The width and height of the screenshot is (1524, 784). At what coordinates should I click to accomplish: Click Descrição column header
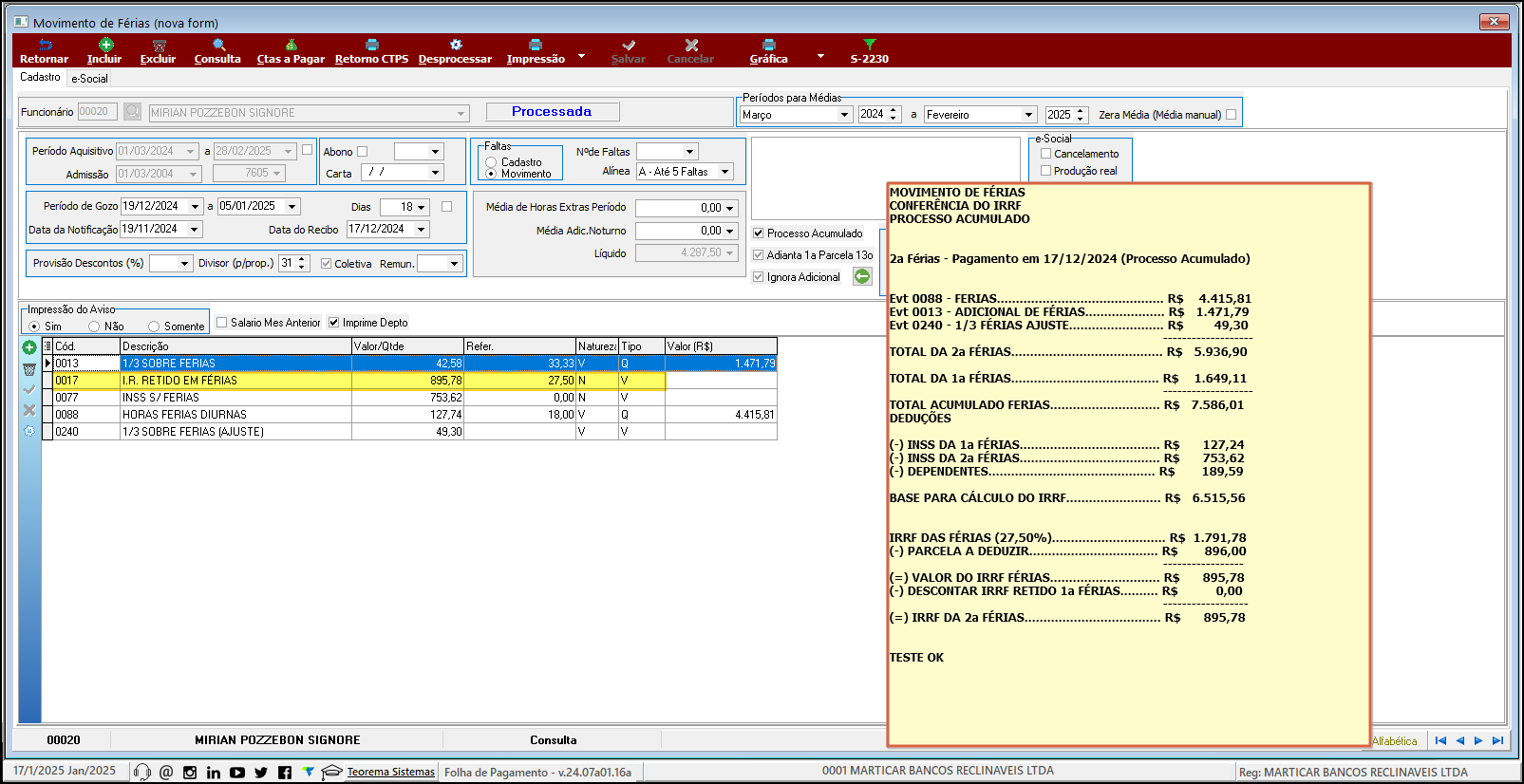tap(235, 346)
